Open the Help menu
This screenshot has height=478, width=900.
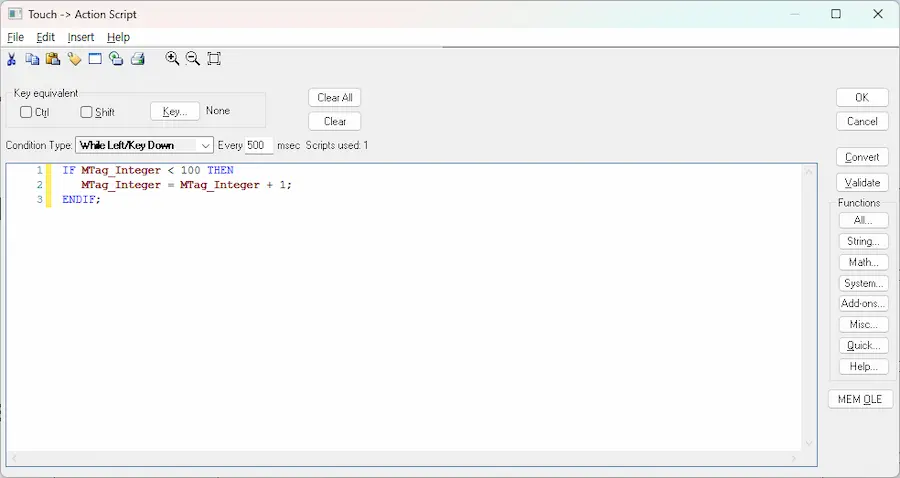118,37
